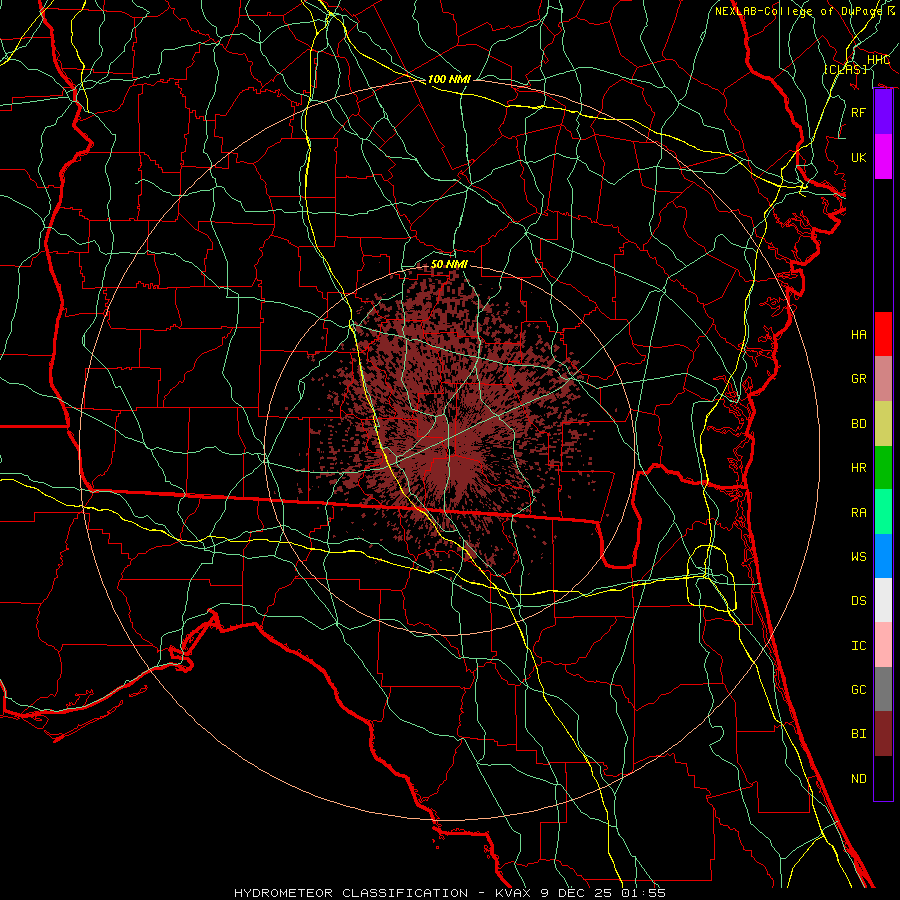Click the UK legend label
Image resolution: width=900 pixels, height=900 pixels.
[859, 157]
